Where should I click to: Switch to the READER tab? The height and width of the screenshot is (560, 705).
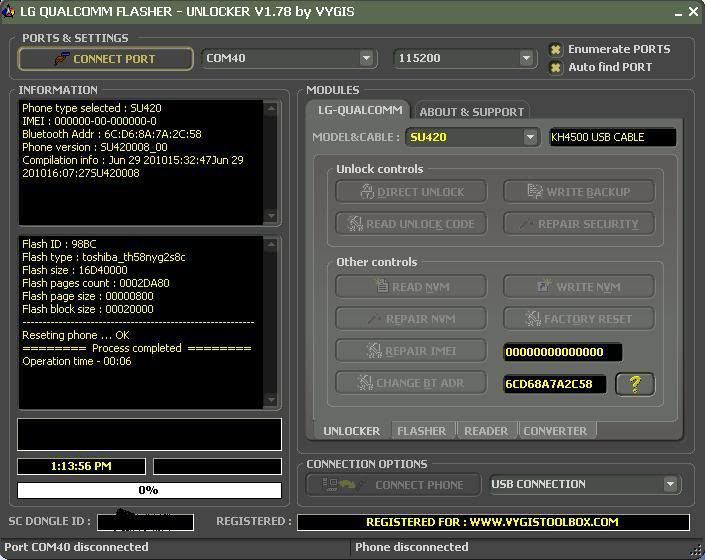point(486,431)
